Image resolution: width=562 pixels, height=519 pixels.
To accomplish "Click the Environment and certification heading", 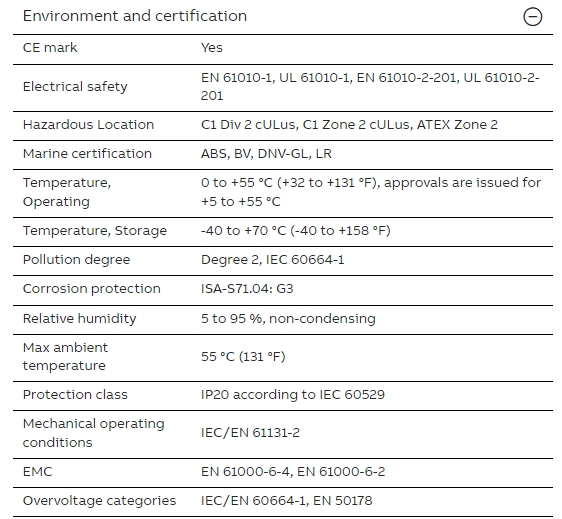I will click(135, 16).
